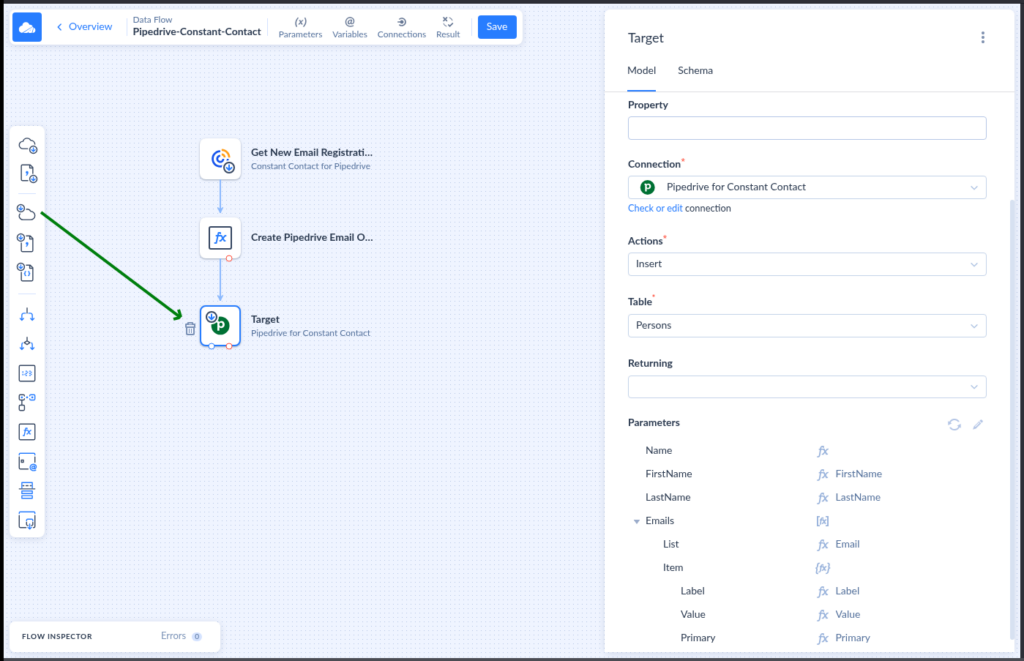The width and height of the screenshot is (1024, 661).
Task: Click the List parameter row label
Action: tap(671, 544)
